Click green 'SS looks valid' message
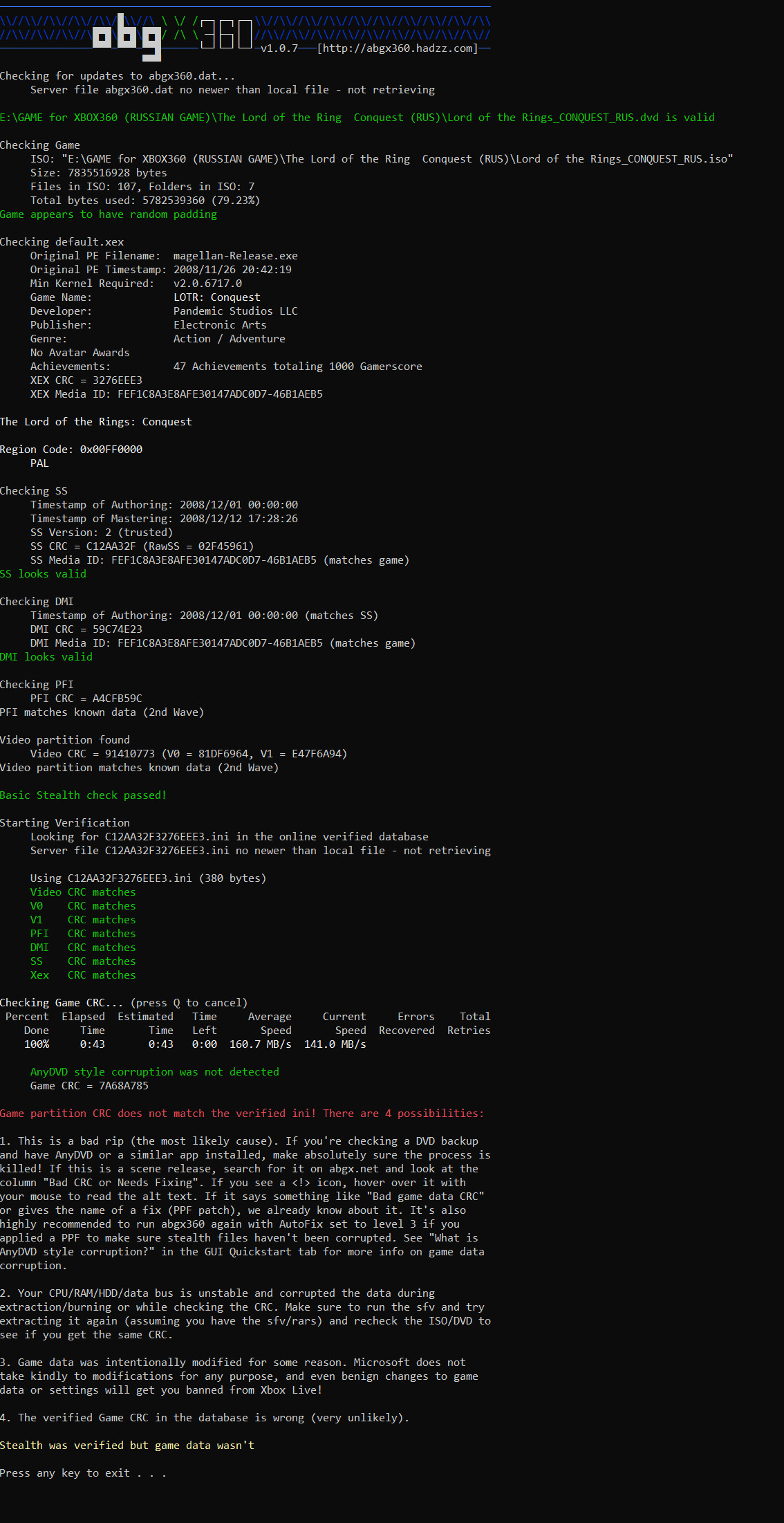 pos(43,574)
